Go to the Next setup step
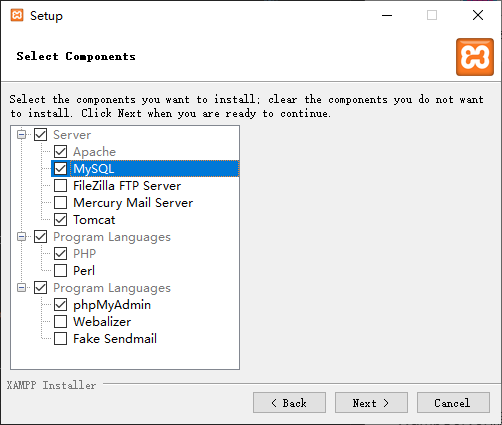502x425 pixels. click(371, 403)
